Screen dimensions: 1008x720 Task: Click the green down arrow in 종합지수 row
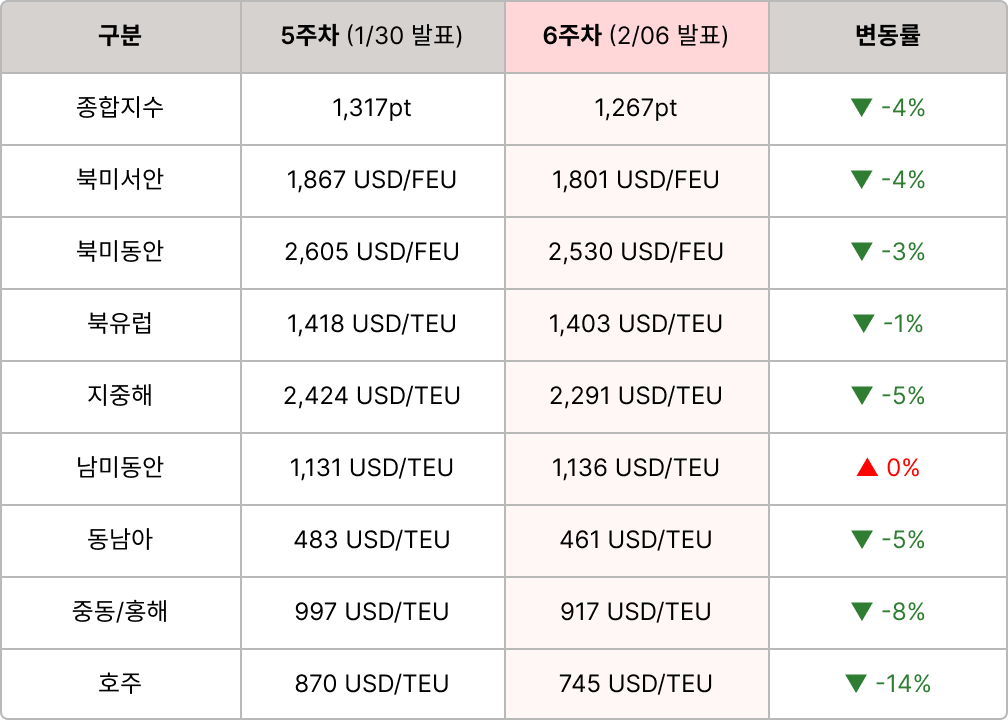pos(861,108)
